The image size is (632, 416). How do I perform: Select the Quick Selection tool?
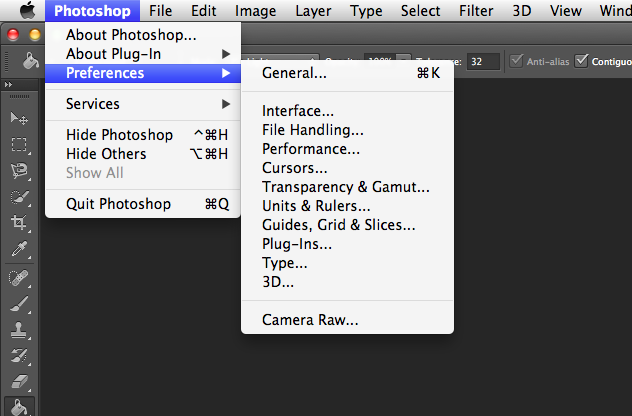click(19, 197)
